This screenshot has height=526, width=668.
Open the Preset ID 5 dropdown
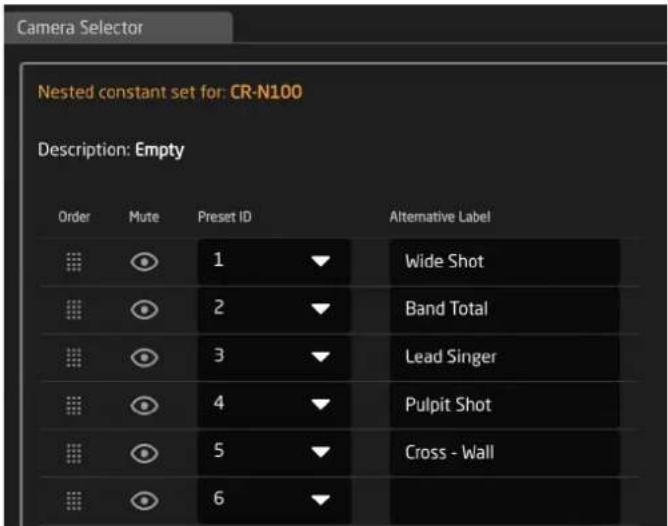point(274,452)
